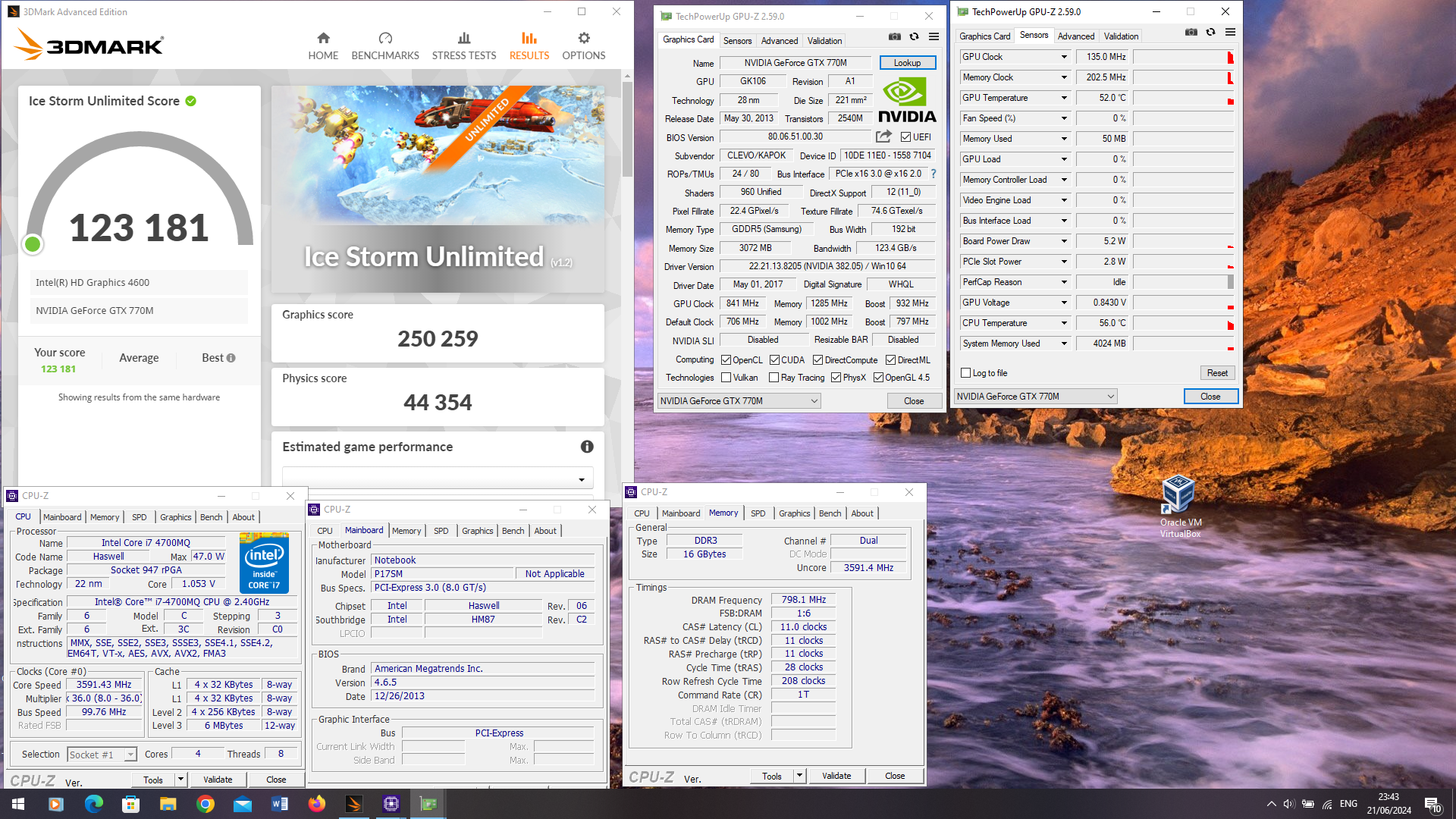This screenshot has width=1456, height=819.
Task: Open GPU selector in GPU-Z Graphics Card window
Action: [739, 401]
